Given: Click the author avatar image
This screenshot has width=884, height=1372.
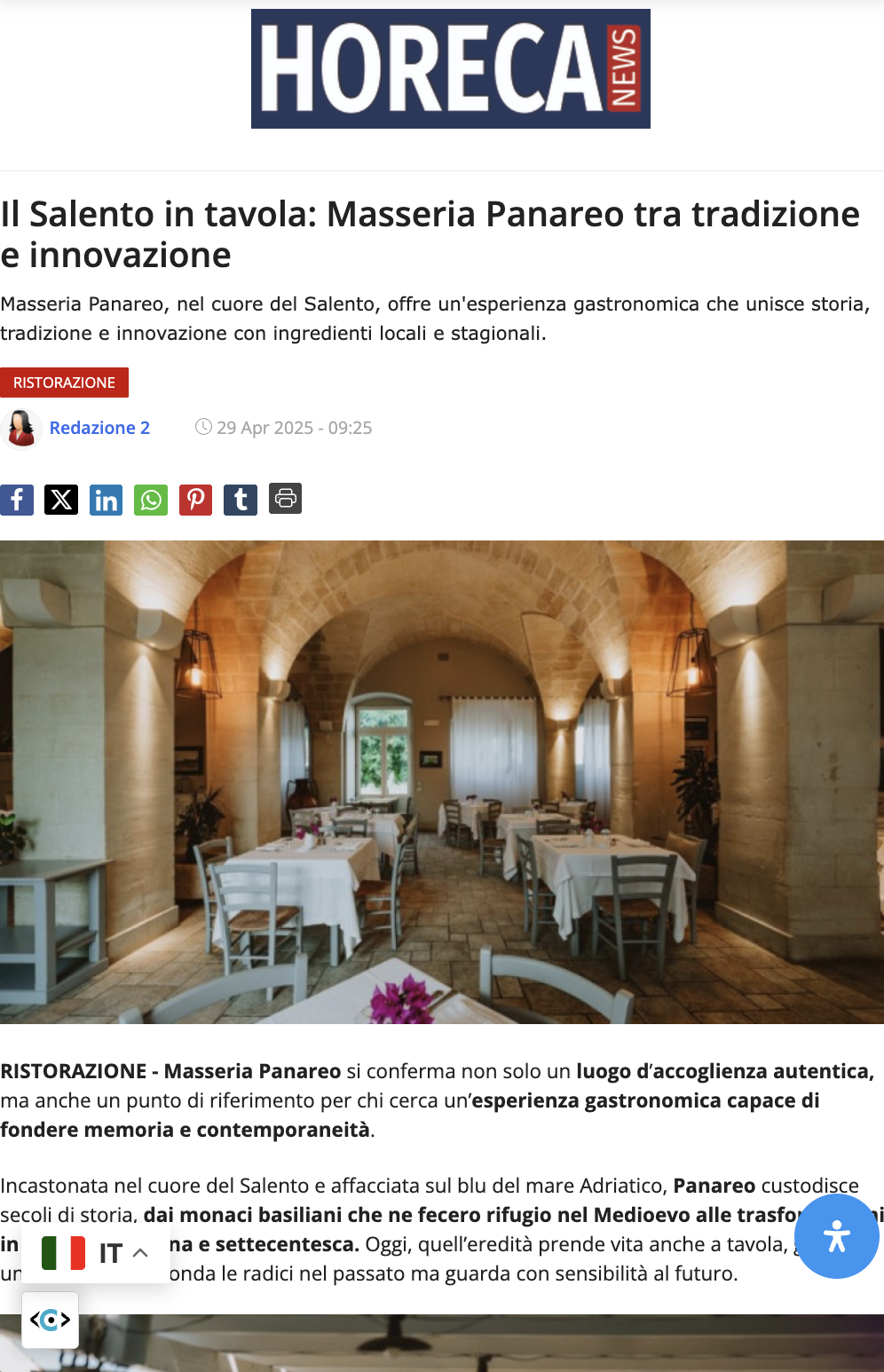Looking at the screenshot, I should (21, 429).
